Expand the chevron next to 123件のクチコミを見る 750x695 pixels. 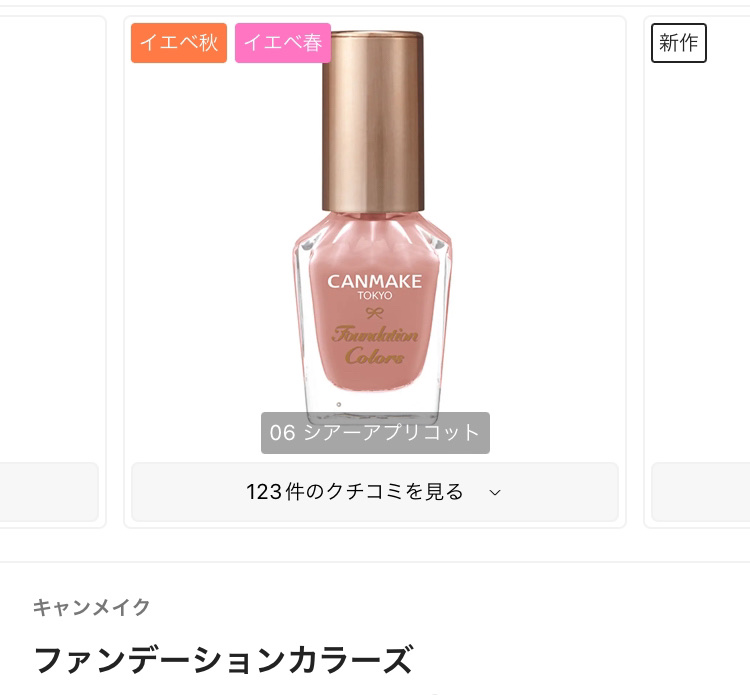[x=495, y=492]
